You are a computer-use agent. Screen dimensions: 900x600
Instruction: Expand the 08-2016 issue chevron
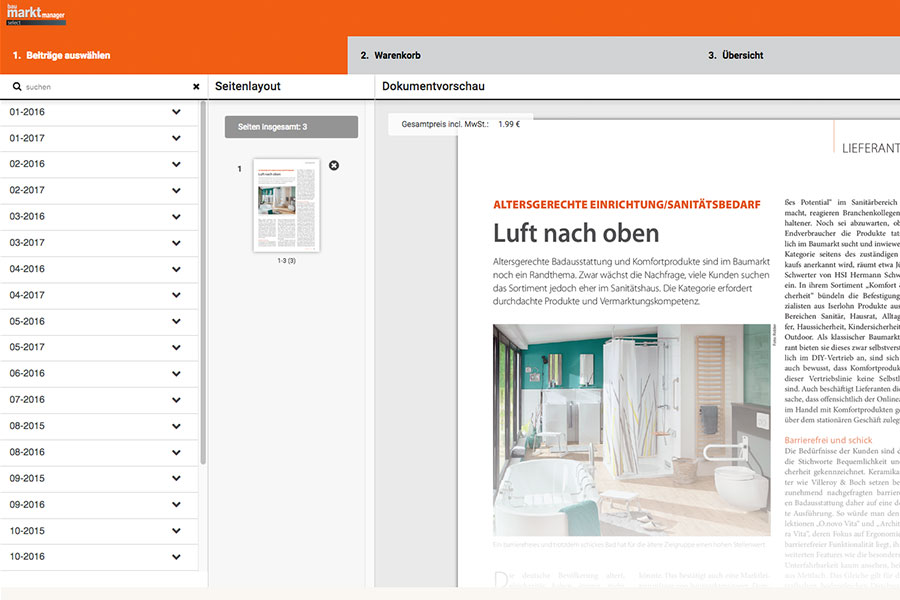[176, 452]
